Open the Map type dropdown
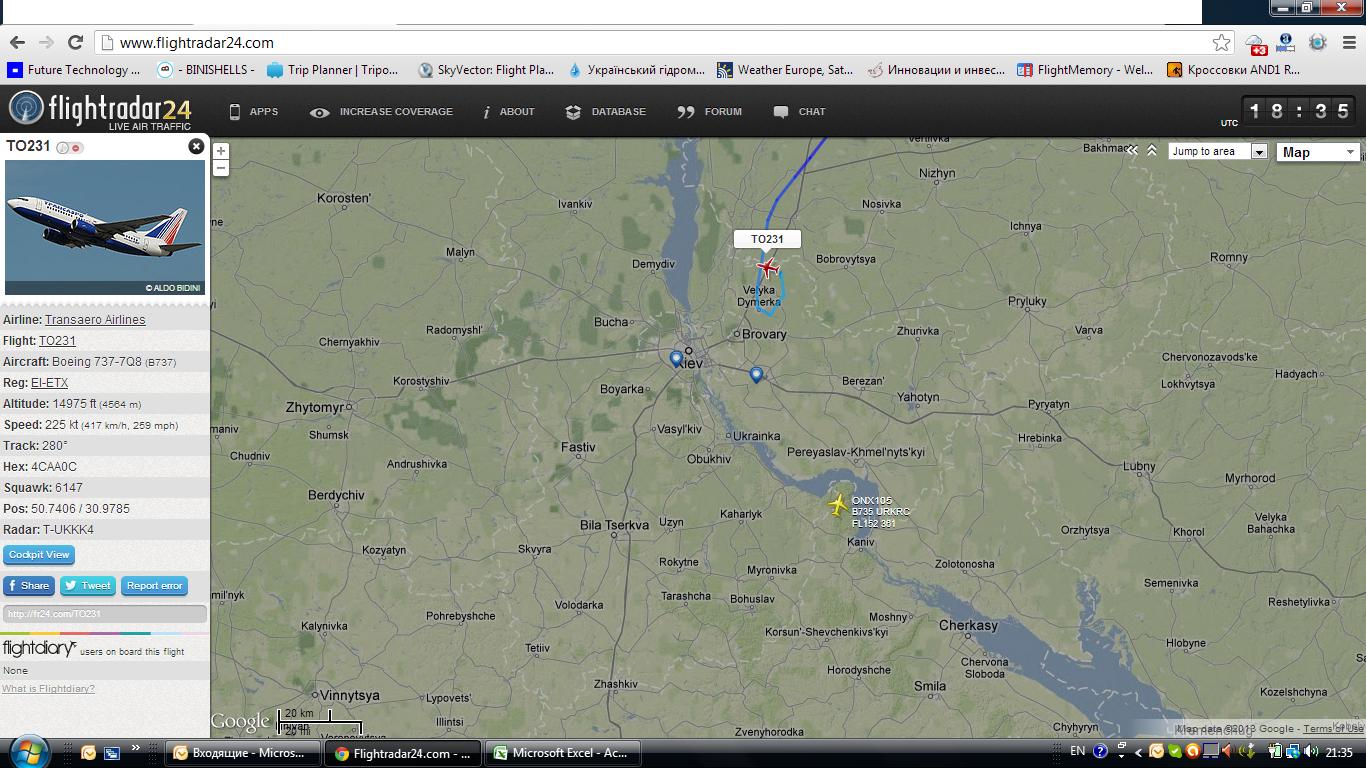The image size is (1366, 768). (x=1318, y=152)
